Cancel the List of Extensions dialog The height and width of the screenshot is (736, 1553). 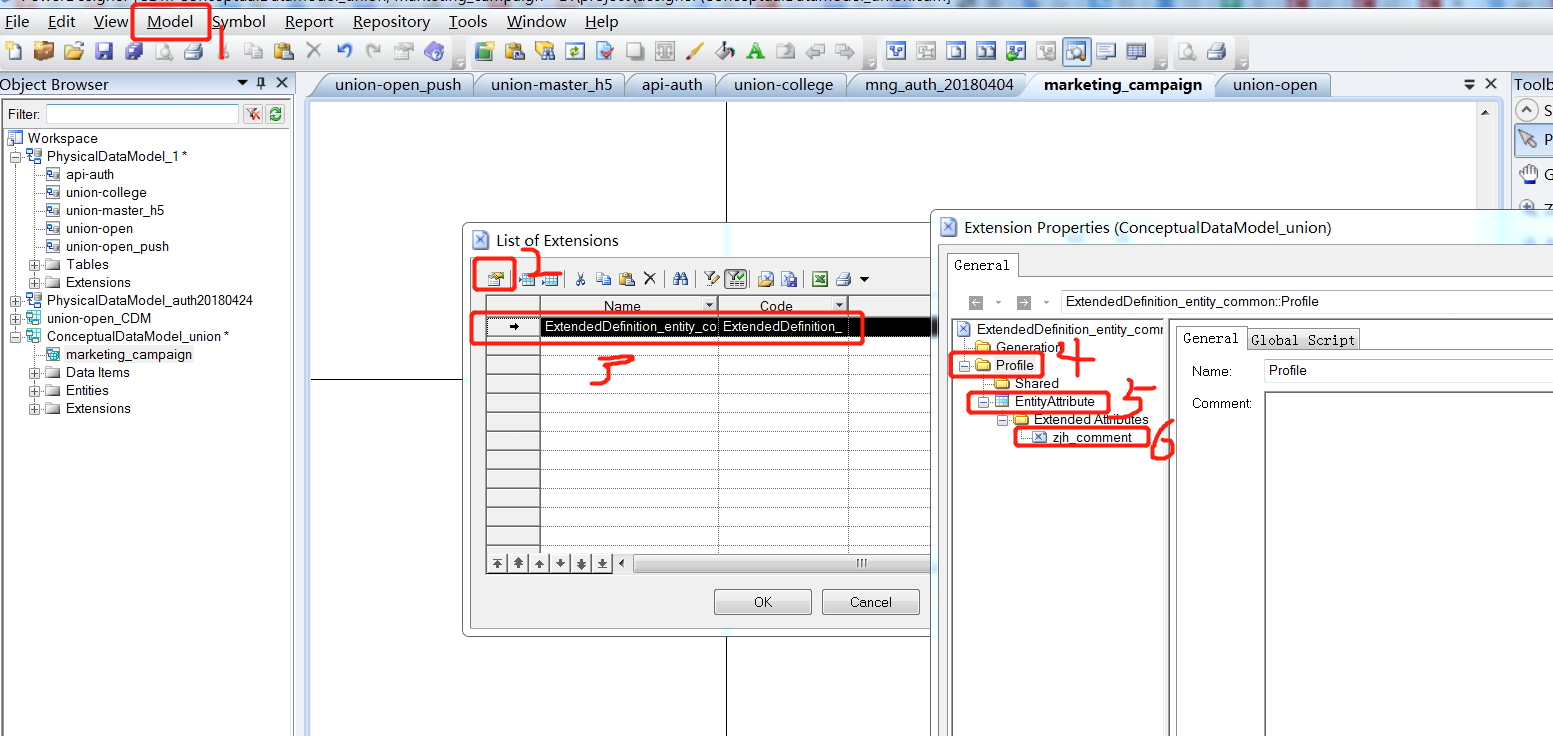(x=870, y=602)
